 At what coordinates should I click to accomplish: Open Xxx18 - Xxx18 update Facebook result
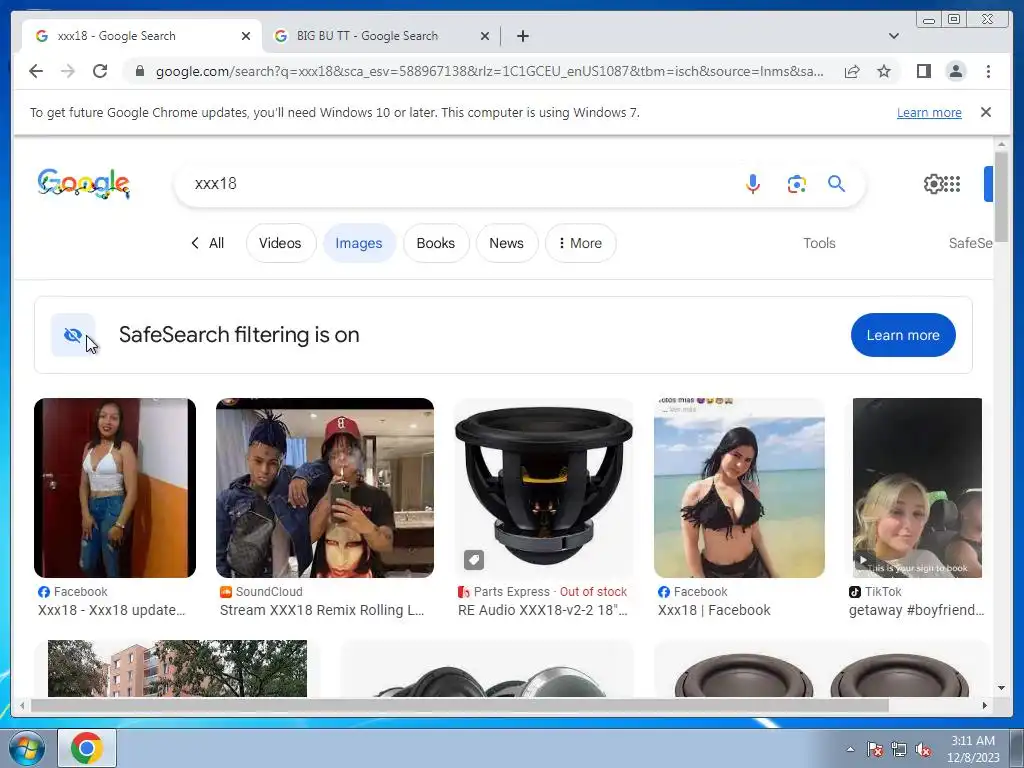[x=112, y=610]
